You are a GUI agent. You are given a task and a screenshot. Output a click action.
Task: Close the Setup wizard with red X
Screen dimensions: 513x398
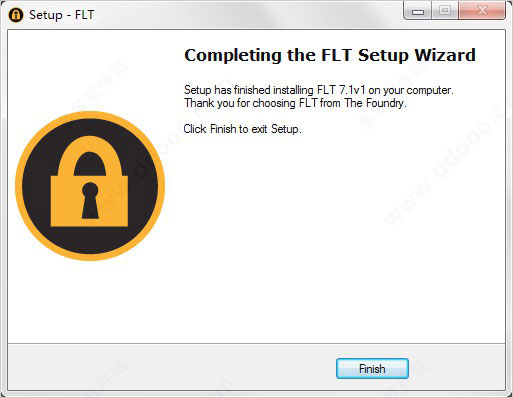tap(482, 11)
